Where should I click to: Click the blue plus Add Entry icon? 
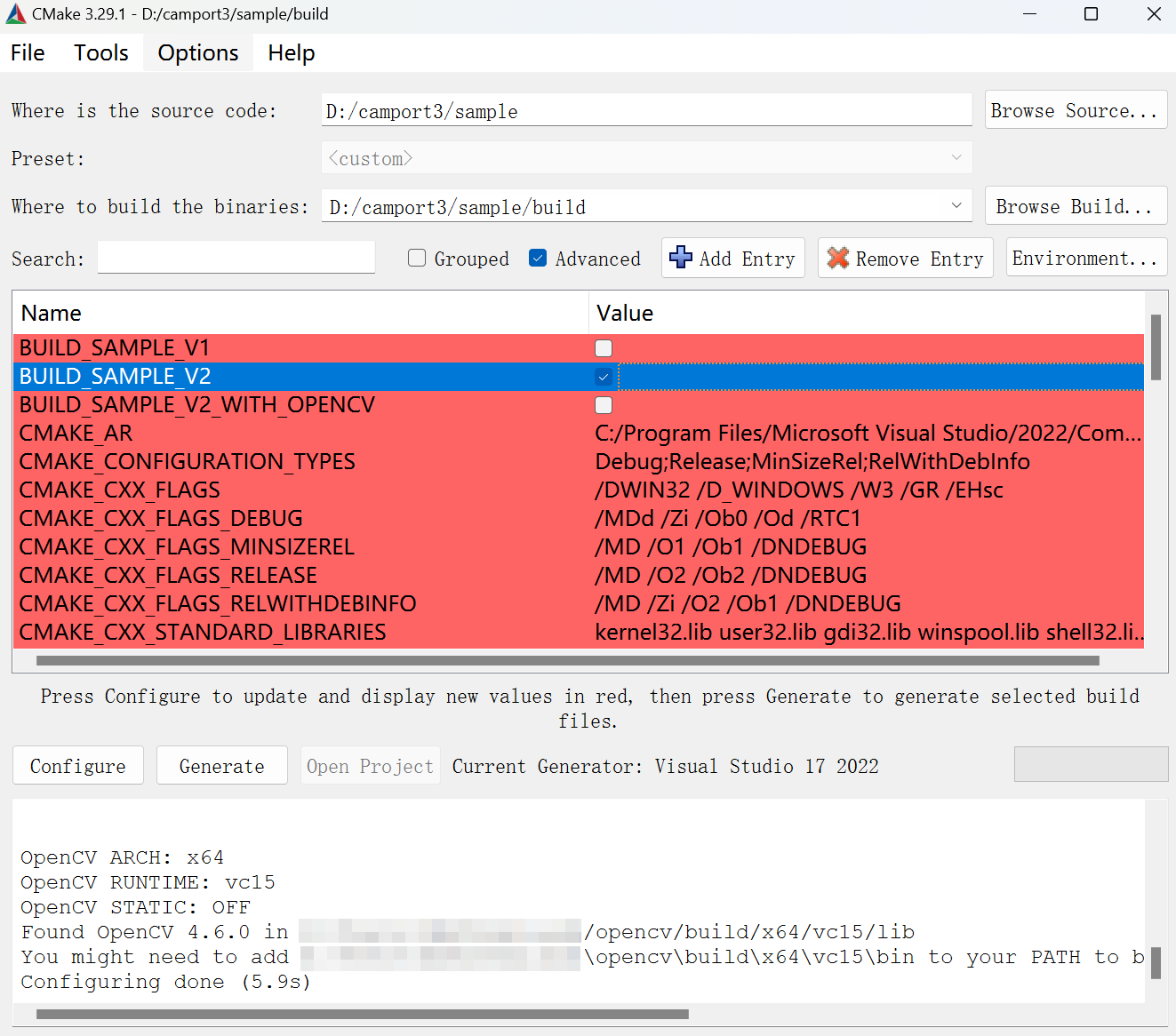[681, 258]
